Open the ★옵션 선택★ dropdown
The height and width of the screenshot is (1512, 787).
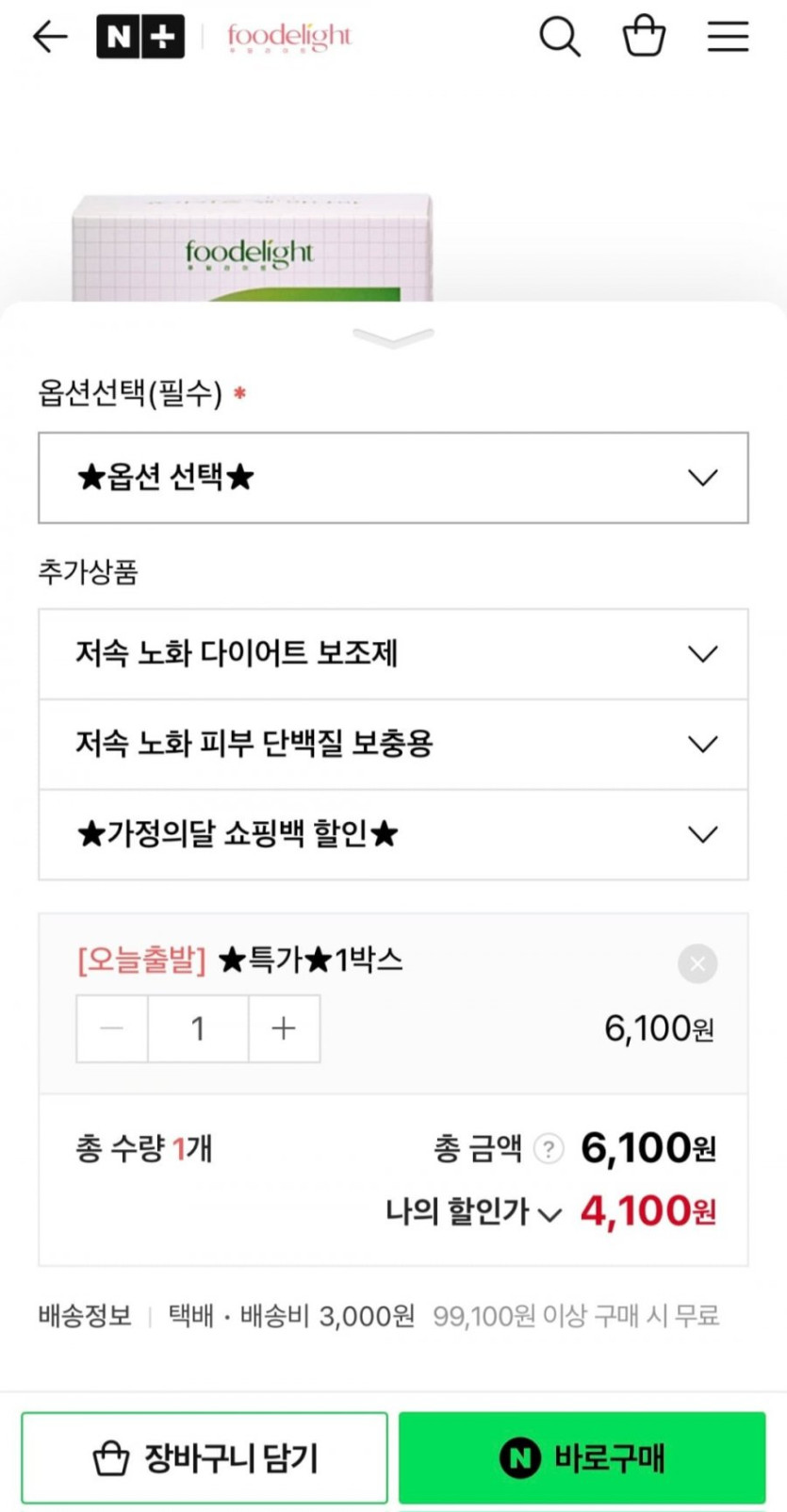click(393, 478)
